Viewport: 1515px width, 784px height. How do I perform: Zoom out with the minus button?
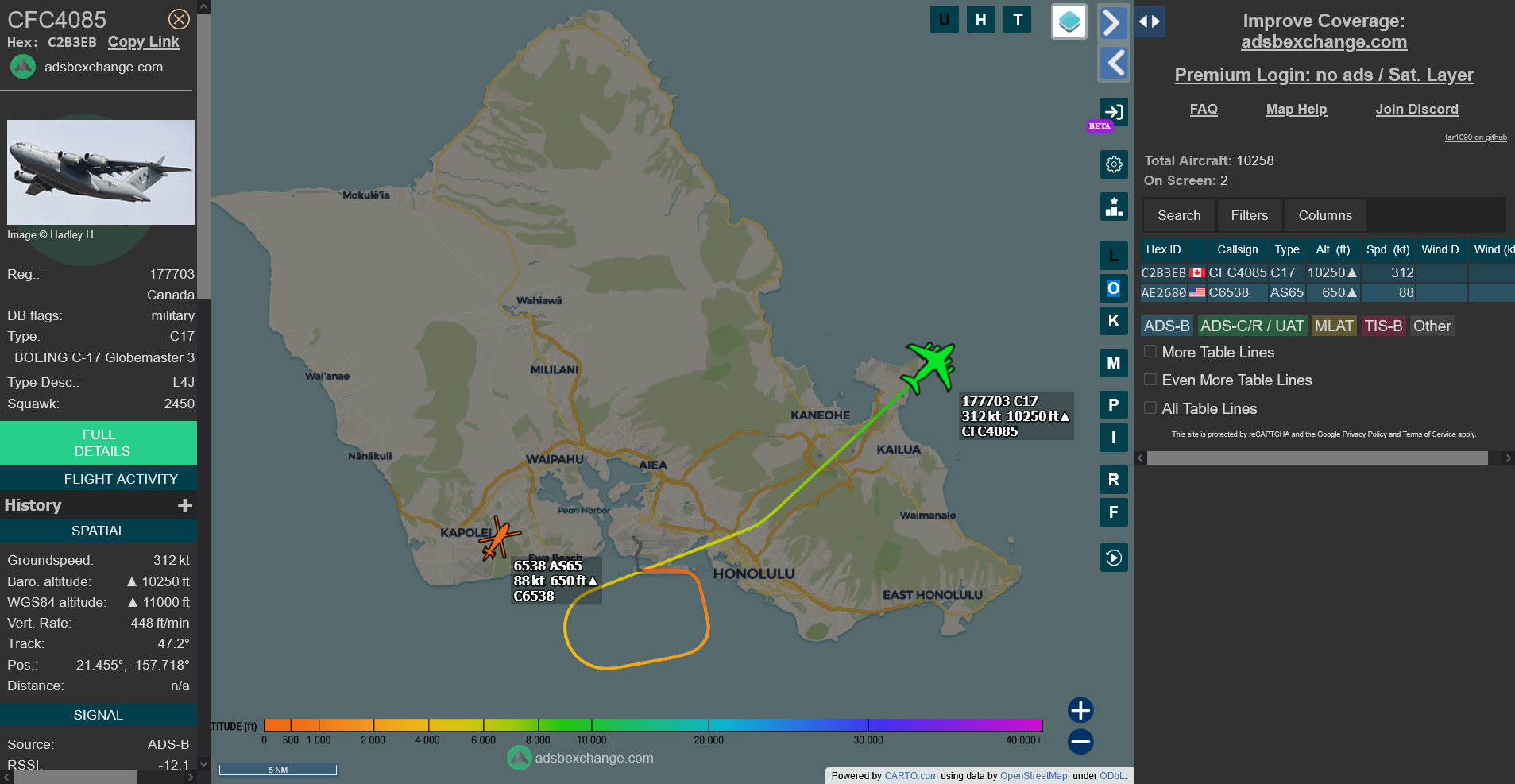[1080, 742]
